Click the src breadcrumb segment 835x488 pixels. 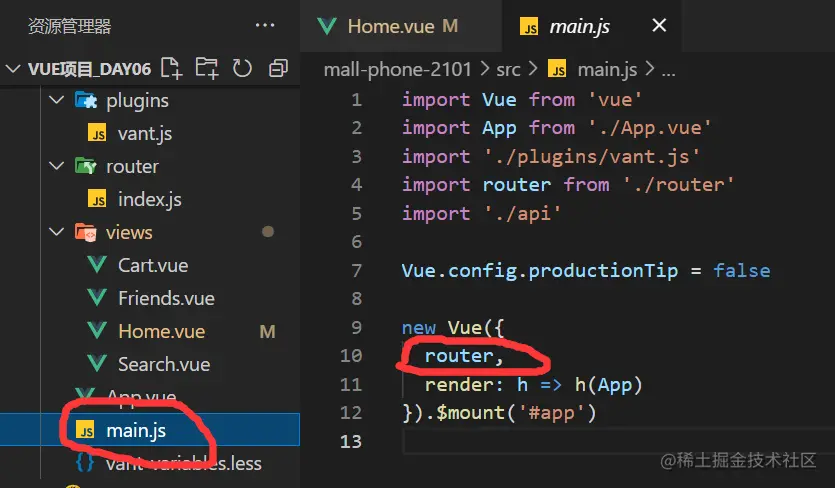coord(508,70)
